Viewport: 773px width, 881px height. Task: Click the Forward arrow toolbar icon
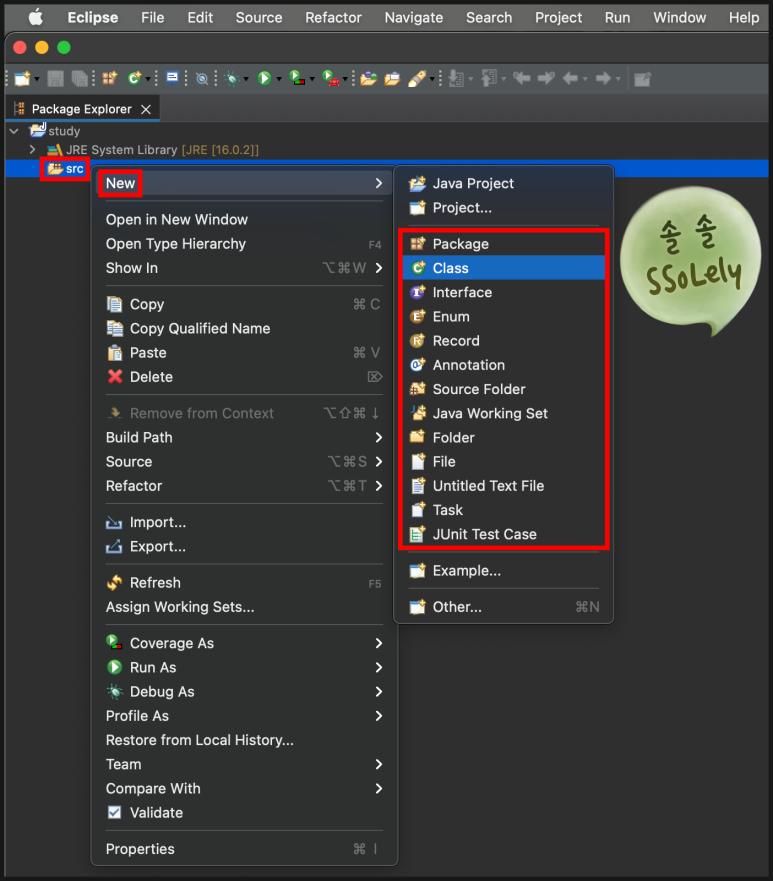603,79
